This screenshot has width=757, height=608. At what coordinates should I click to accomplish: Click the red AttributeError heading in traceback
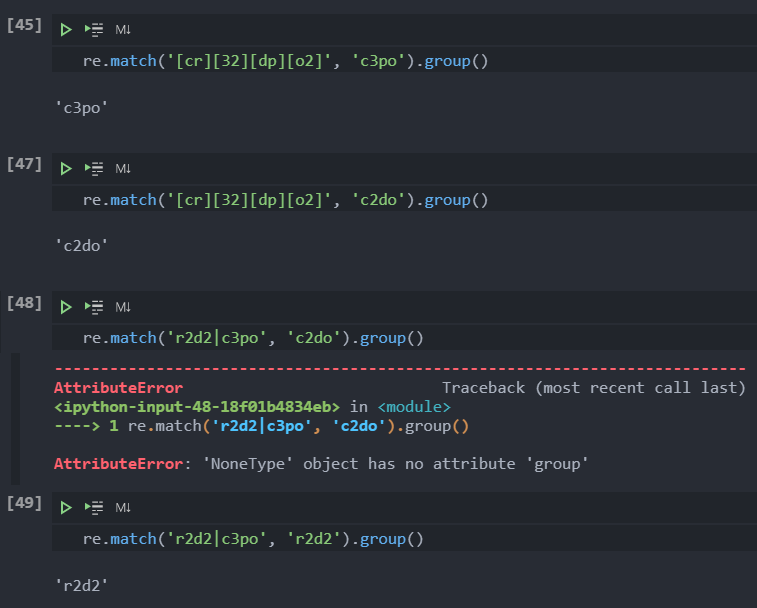point(118,388)
